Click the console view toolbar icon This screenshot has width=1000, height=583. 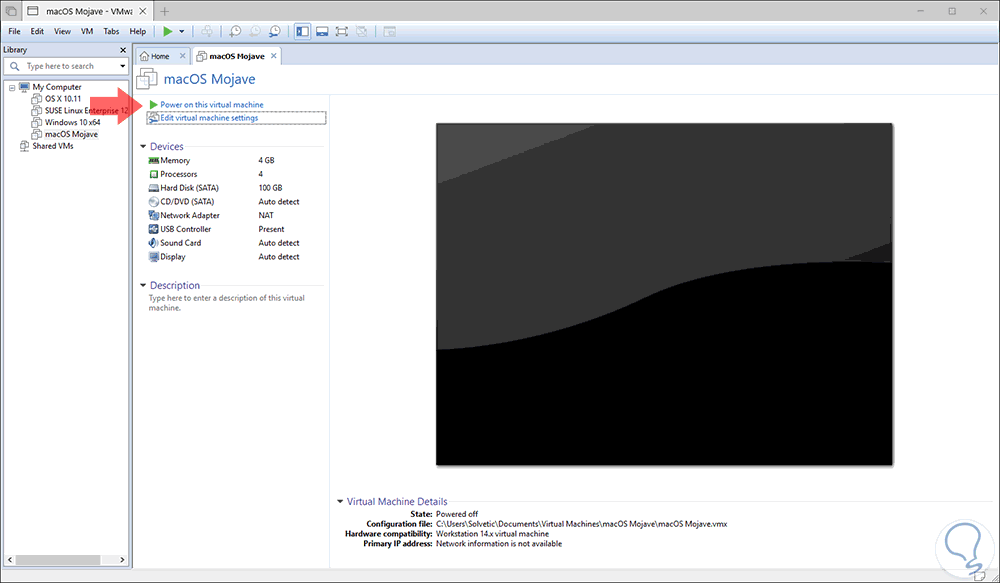pos(390,31)
